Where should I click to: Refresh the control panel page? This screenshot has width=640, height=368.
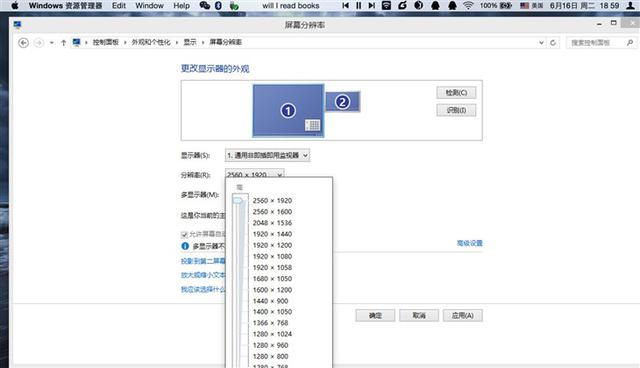tap(553, 42)
